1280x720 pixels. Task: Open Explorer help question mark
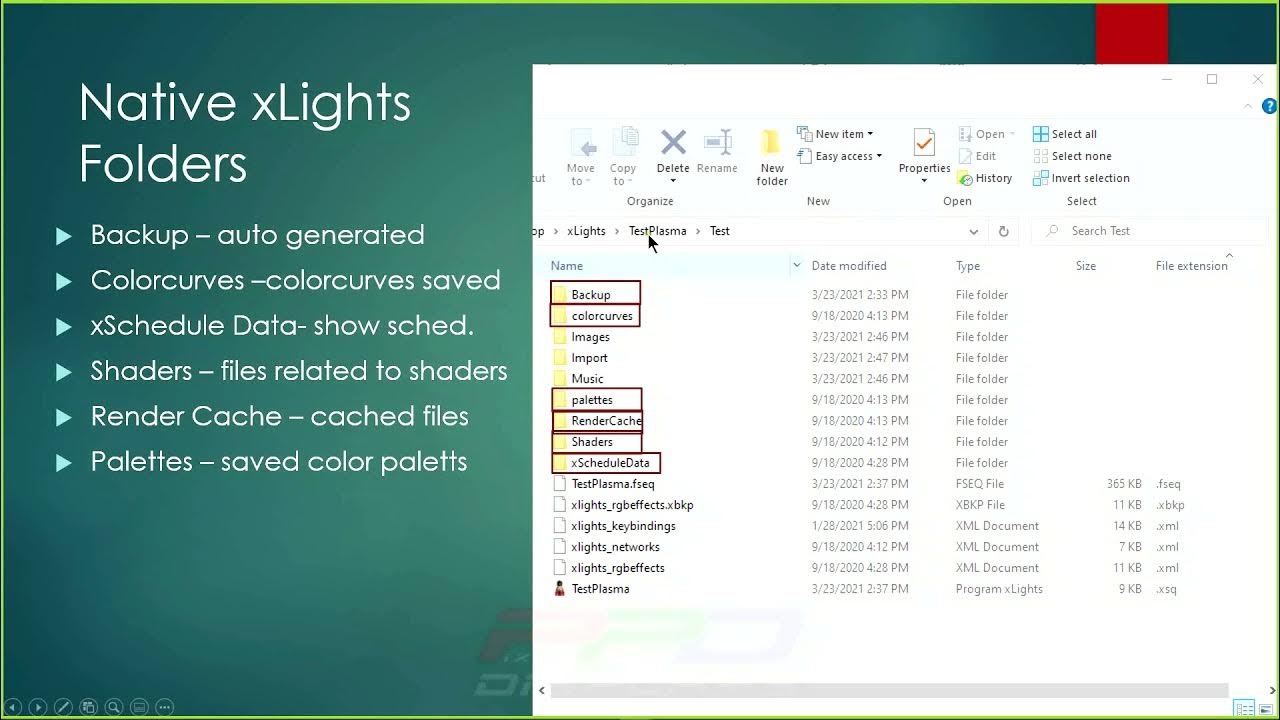pyautogui.click(x=1269, y=106)
